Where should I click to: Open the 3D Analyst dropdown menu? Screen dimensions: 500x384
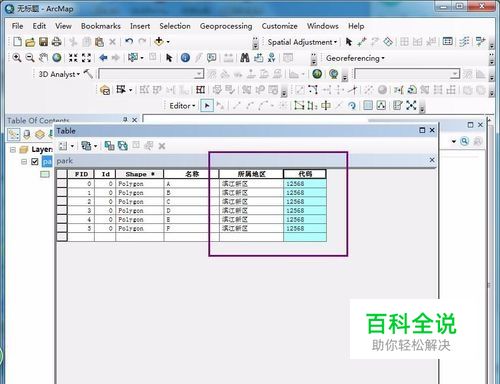pyautogui.click(x=59, y=74)
